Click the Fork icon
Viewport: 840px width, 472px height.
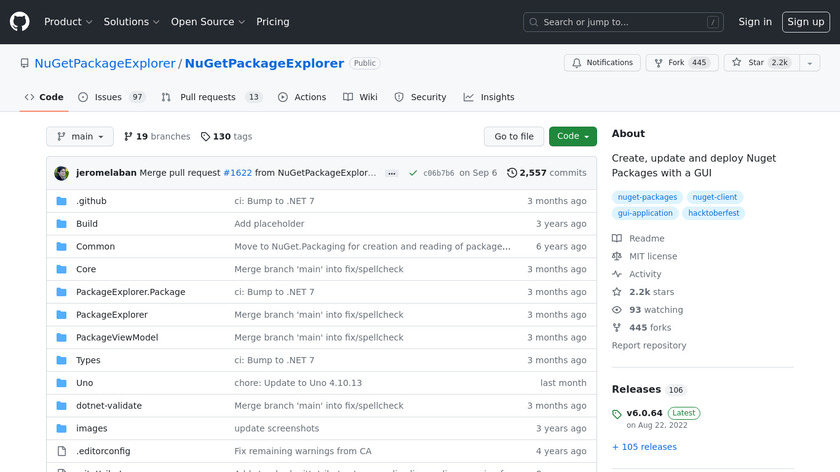[658, 63]
